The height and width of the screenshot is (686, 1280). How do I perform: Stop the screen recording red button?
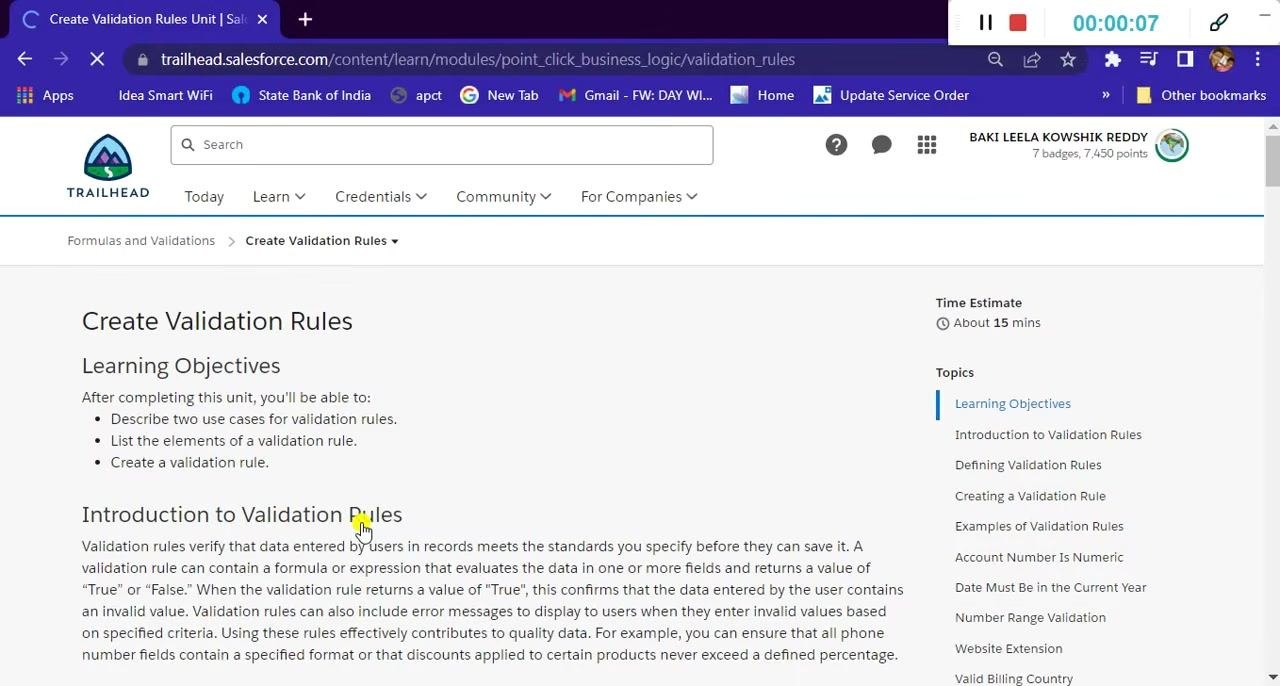tap(1018, 22)
